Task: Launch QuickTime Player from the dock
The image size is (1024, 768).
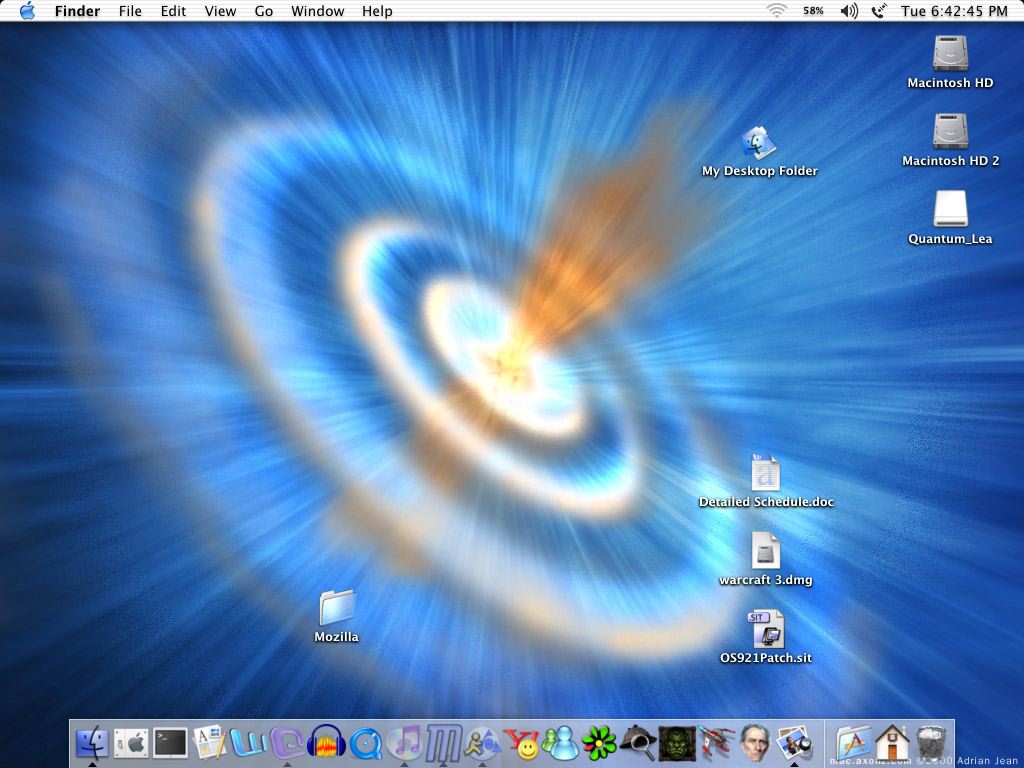Action: click(x=366, y=743)
